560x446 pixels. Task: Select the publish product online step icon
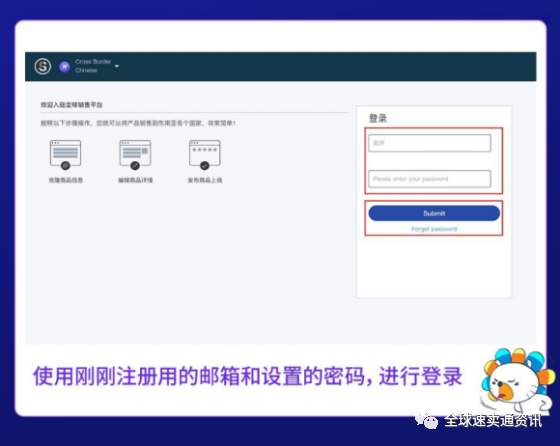[205, 155]
